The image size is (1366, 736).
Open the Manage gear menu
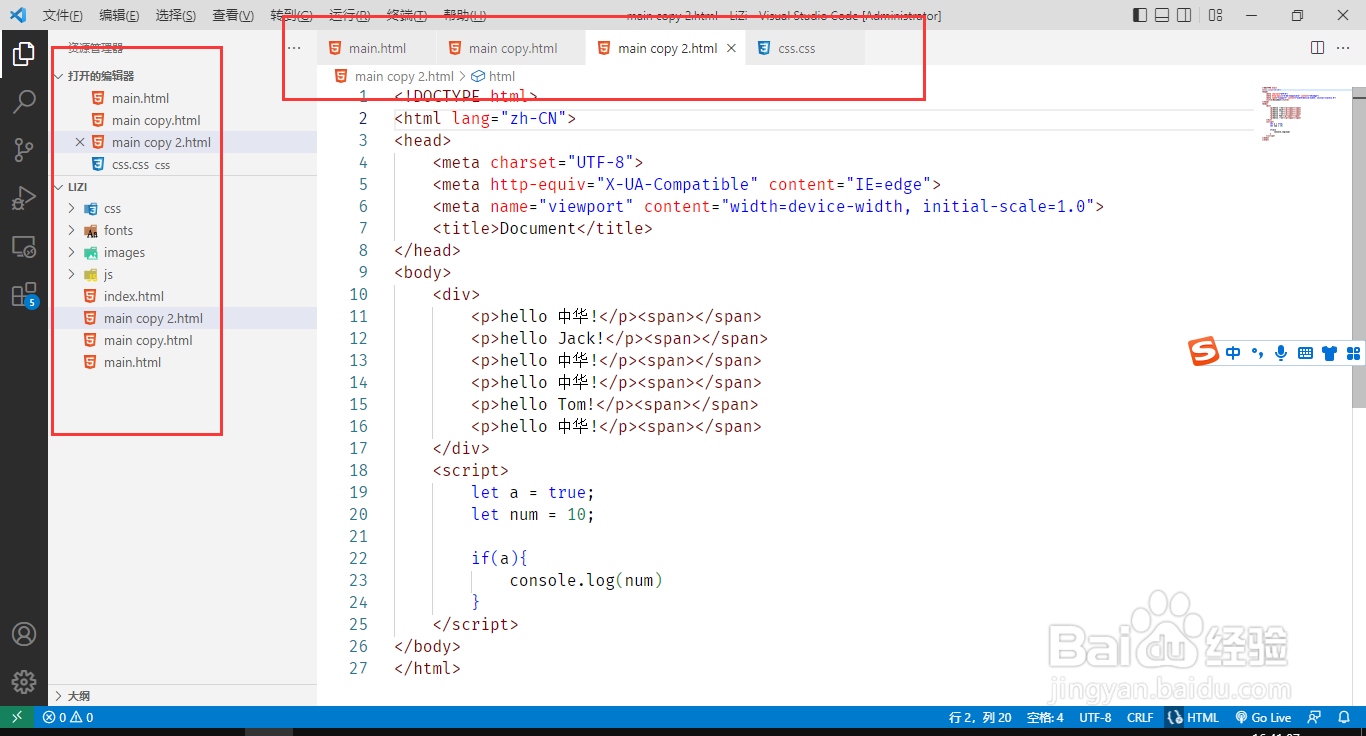pos(24,682)
